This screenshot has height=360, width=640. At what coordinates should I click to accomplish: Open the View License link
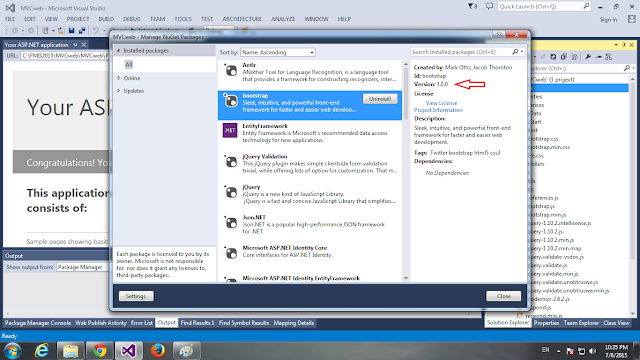[441, 103]
